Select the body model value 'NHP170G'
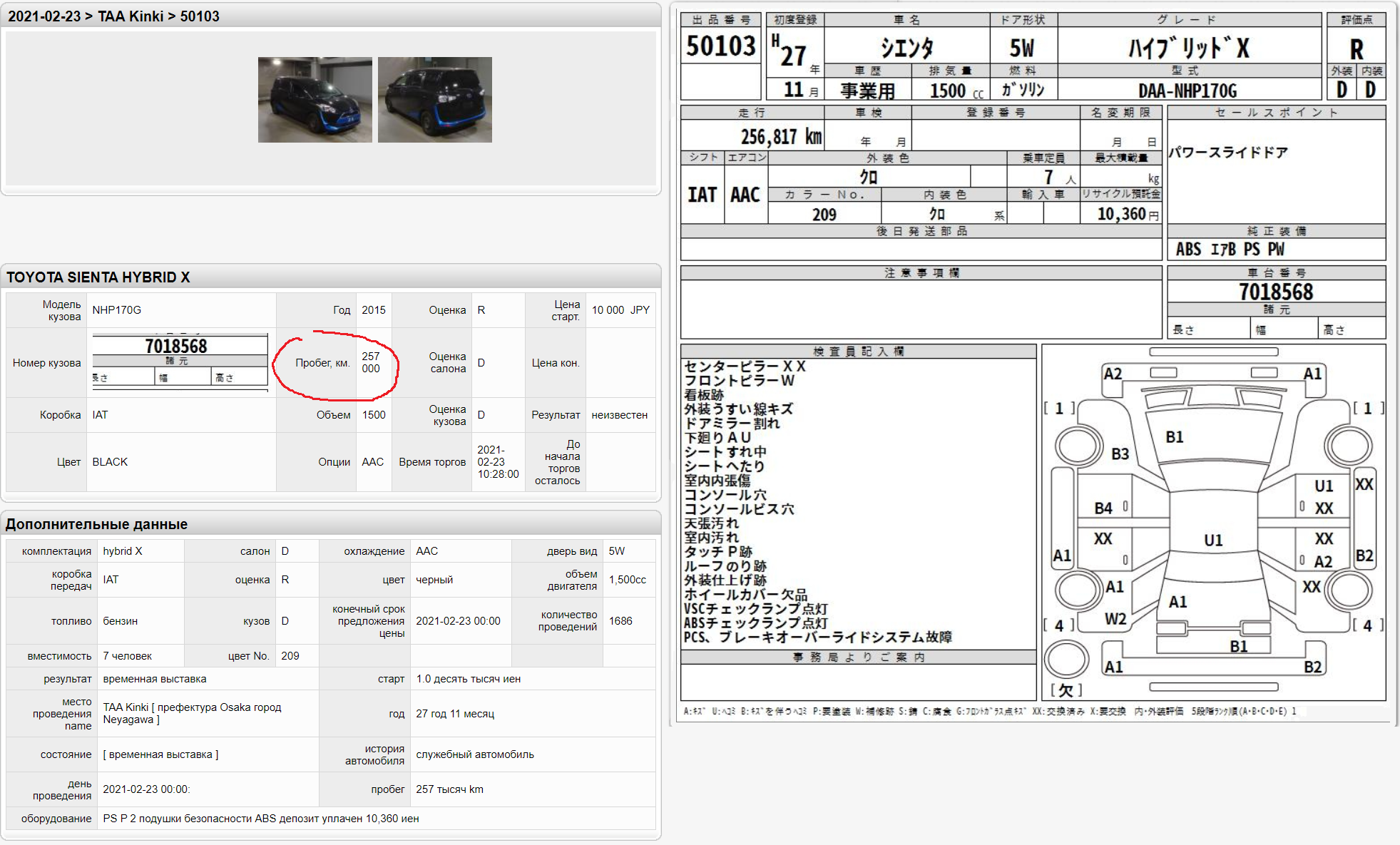This screenshot has height=845, width=1400. [117, 310]
